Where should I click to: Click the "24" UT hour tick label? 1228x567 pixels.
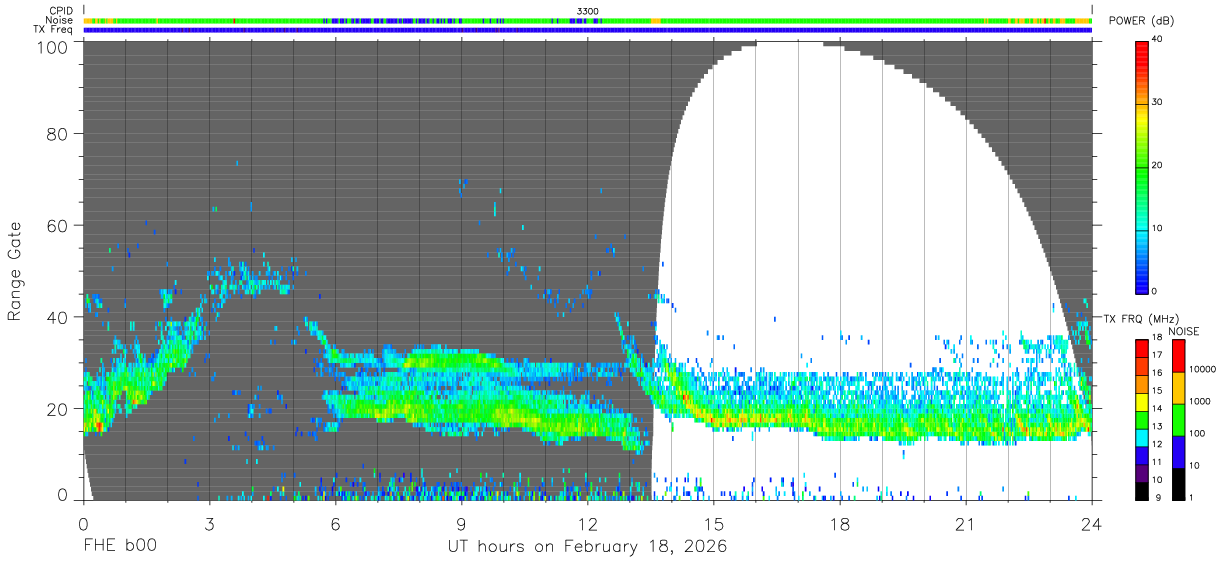click(x=1092, y=524)
